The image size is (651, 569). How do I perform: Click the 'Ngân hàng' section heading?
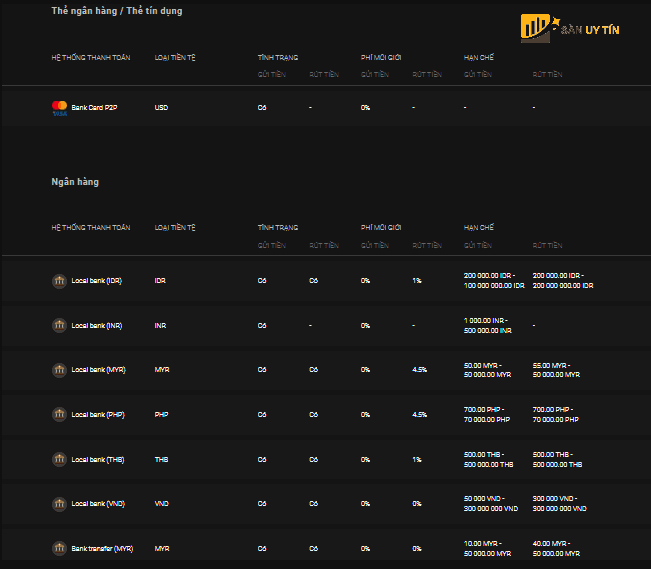75,182
